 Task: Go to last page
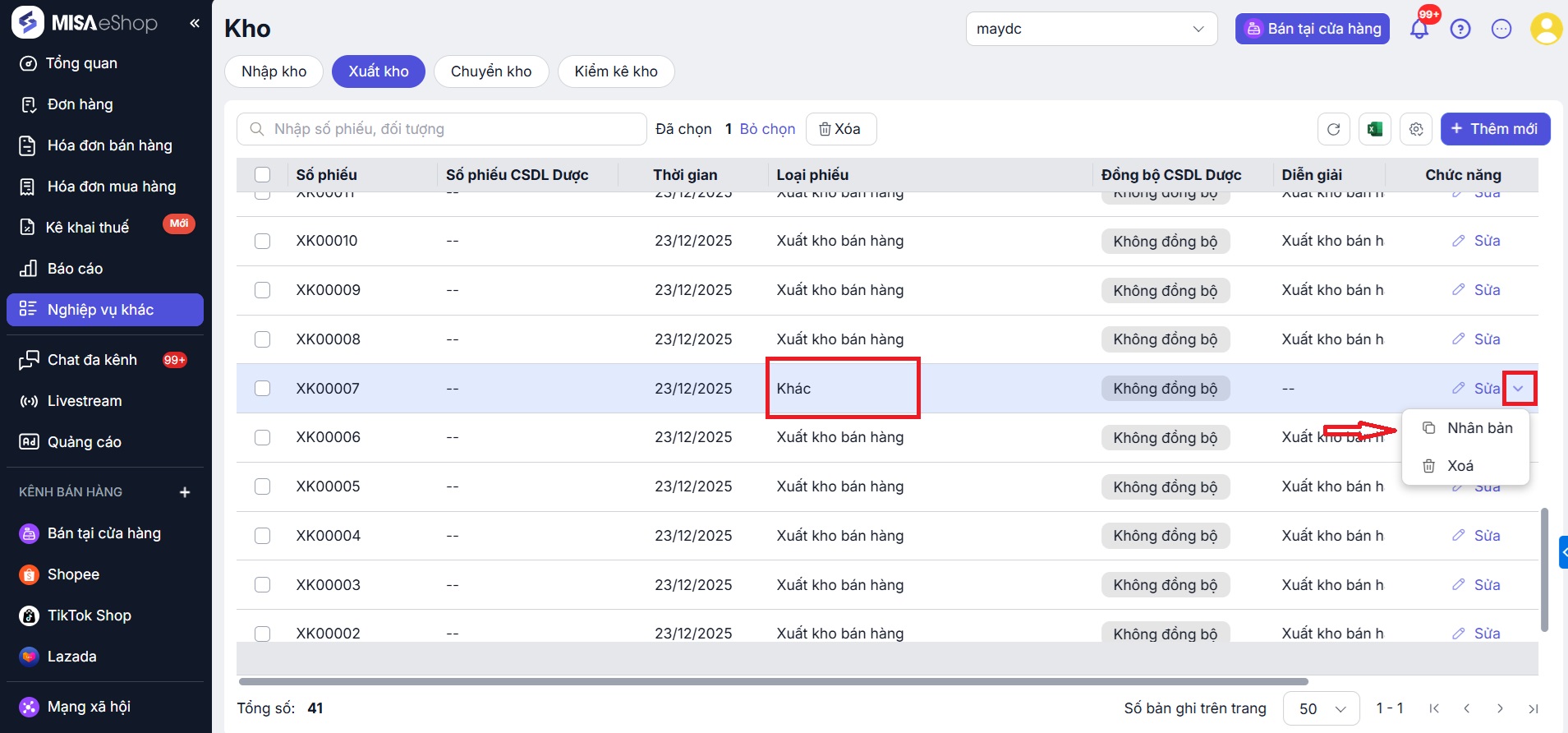(x=1533, y=708)
